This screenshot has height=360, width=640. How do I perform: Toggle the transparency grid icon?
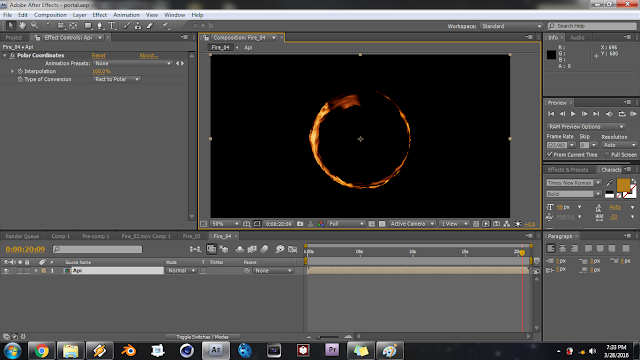click(x=382, y=224)
